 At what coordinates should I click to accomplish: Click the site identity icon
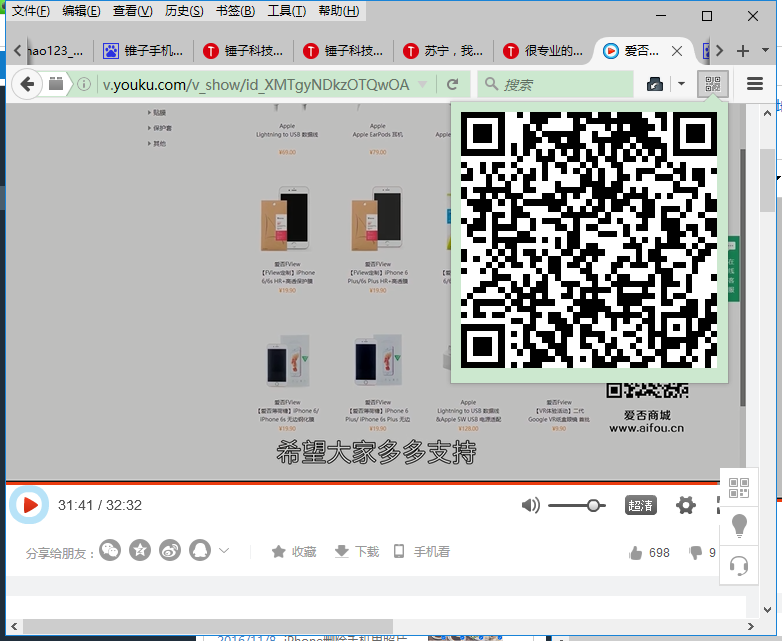(x=56, y=84)
